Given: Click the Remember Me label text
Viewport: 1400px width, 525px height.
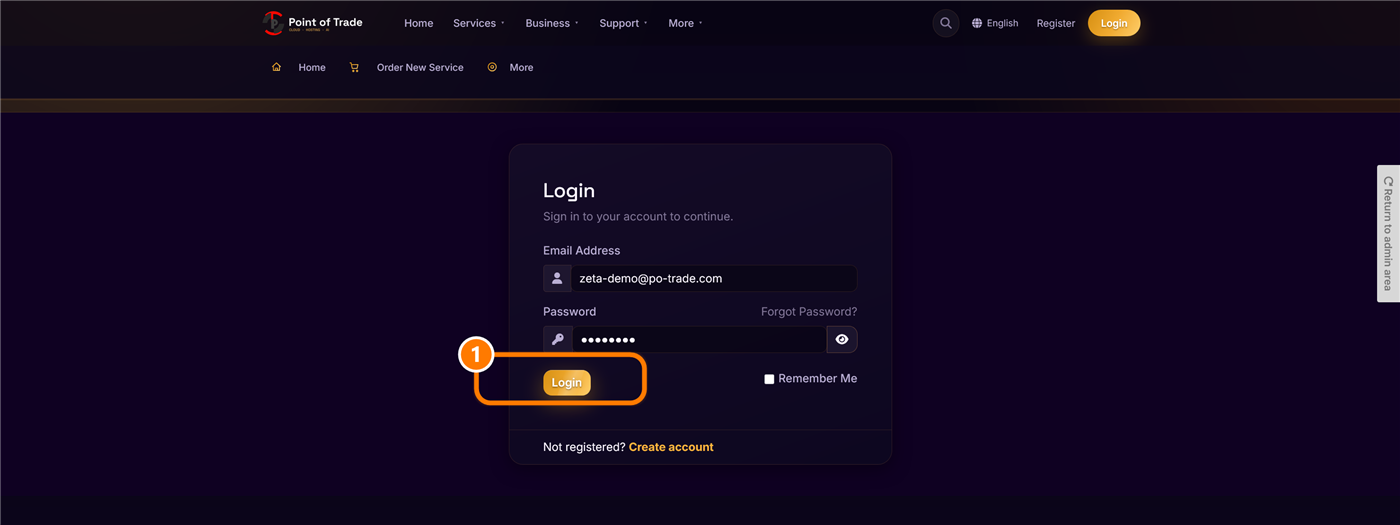Looking at the screenshot, I should [818, 379].
